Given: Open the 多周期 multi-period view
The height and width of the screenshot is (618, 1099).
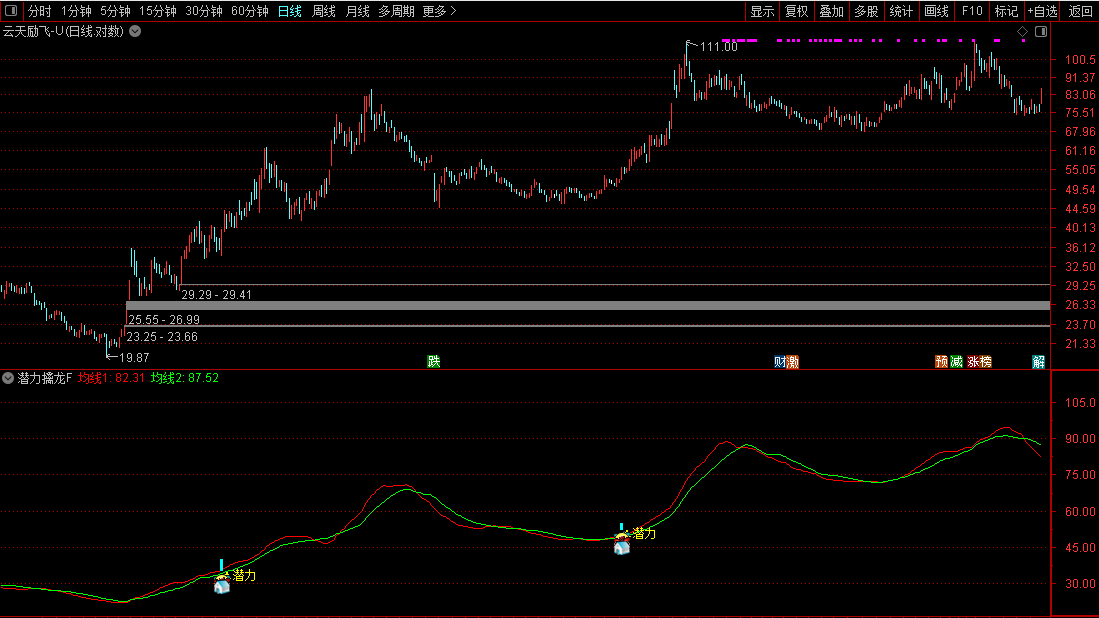Looking at the screenshot, I should (397, 11).
